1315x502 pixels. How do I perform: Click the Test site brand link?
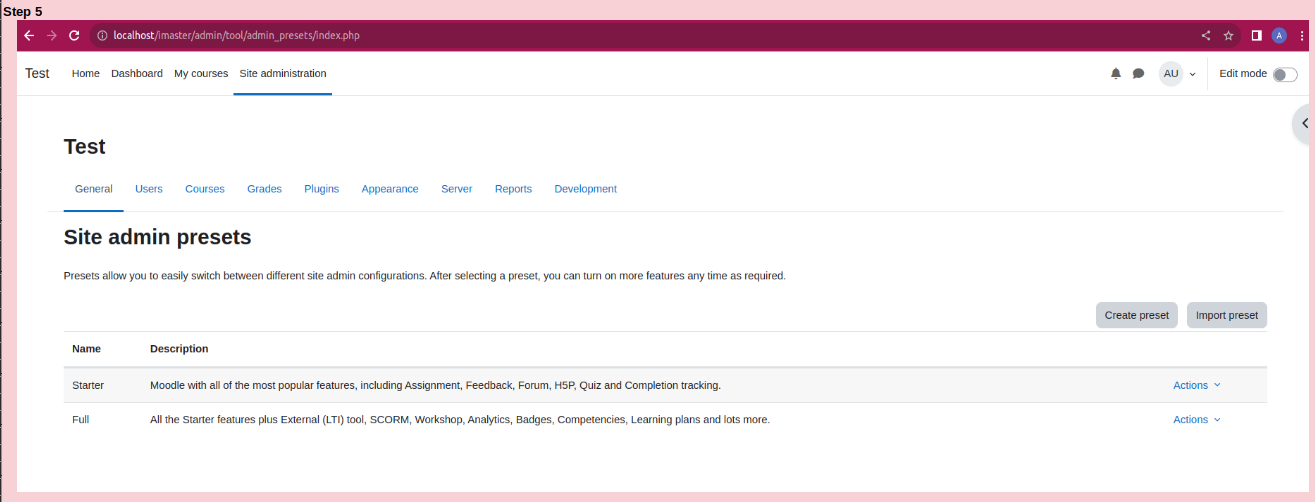[37, 73]
